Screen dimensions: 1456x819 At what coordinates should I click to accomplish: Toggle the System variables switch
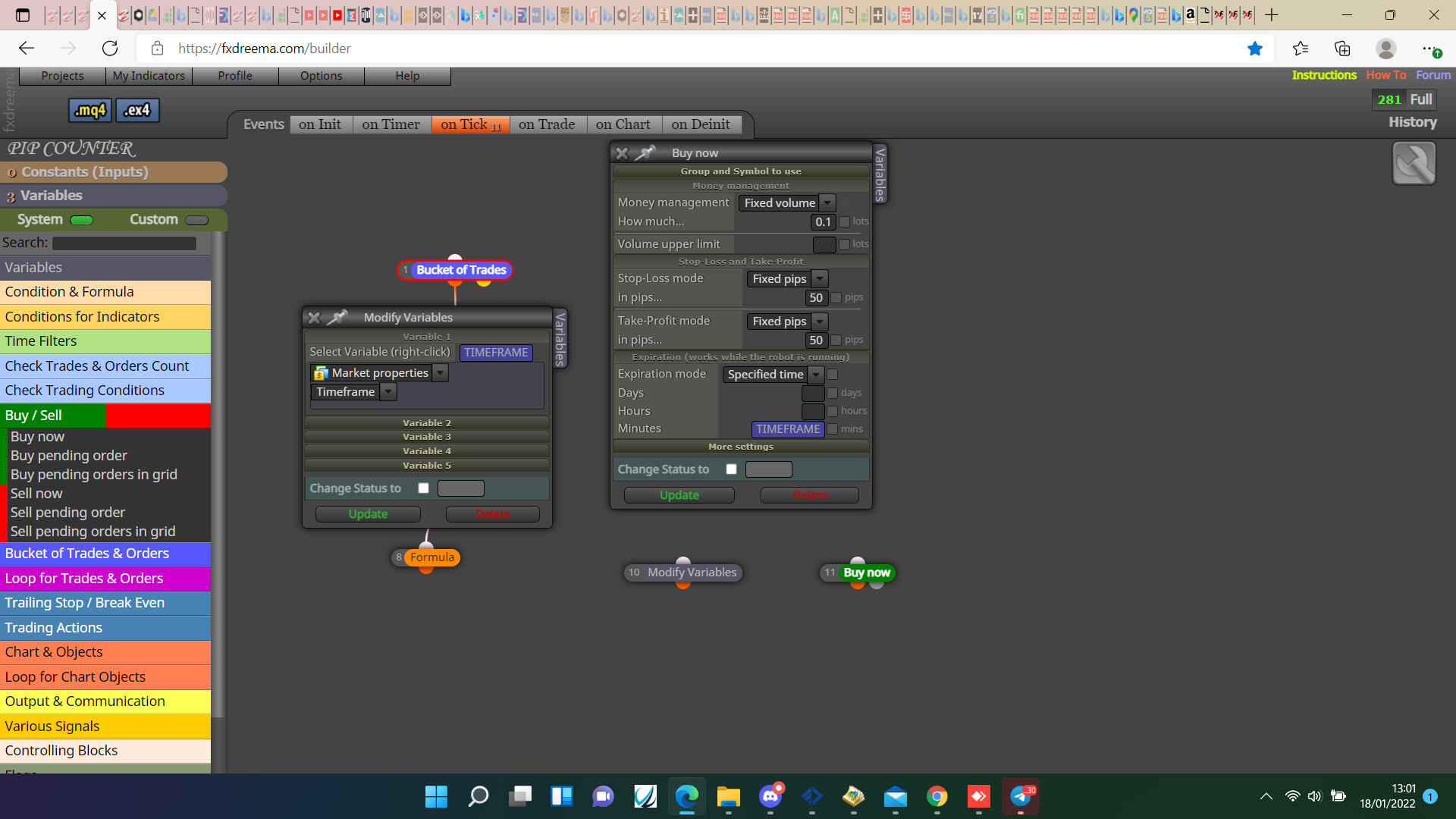click(81, 221)
